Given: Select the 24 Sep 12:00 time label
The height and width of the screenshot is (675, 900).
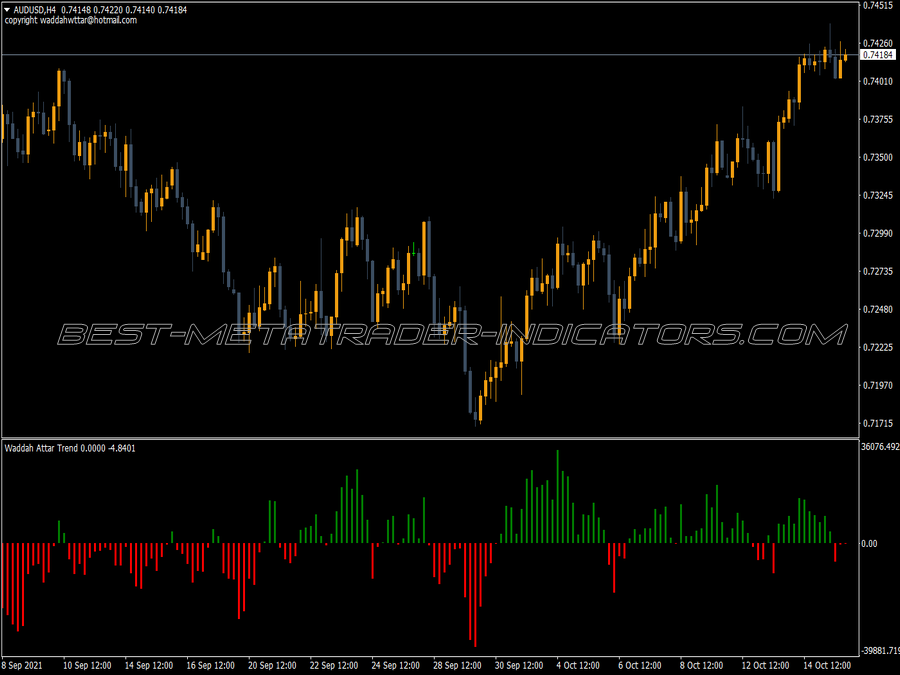Looking at the screenshot, I should pos(395,665).
